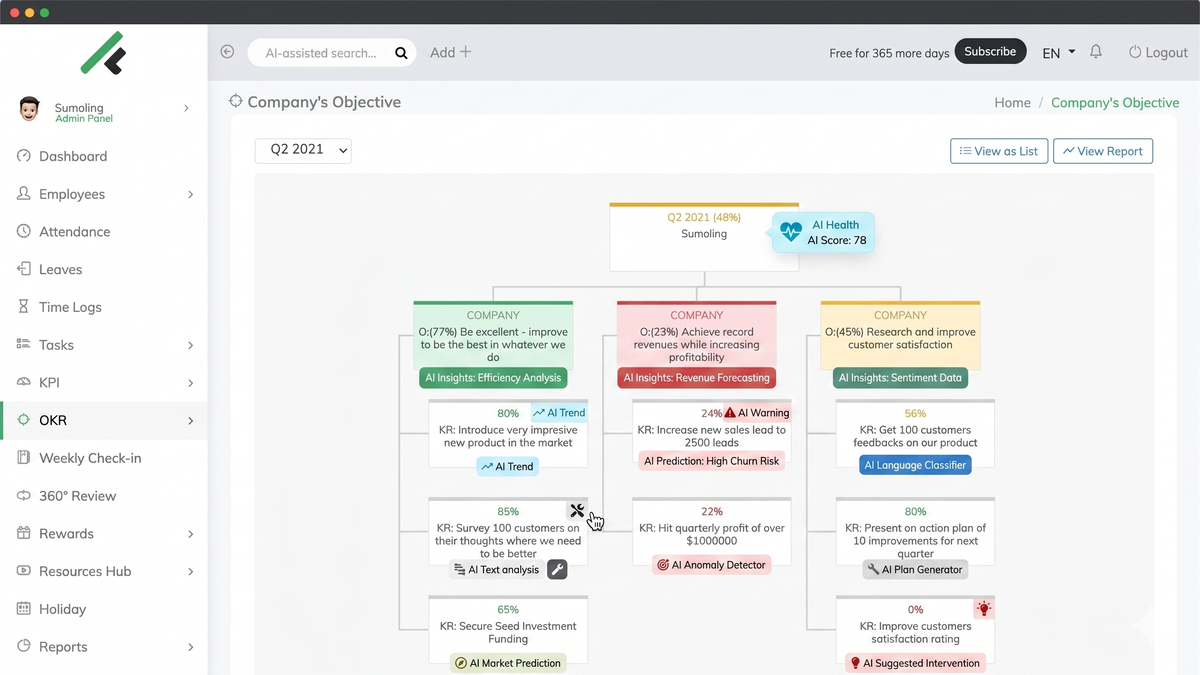Image resolution: width=1200 pixels, height=675 pixels.
Task: Switch to View as List
Action: 998,150
